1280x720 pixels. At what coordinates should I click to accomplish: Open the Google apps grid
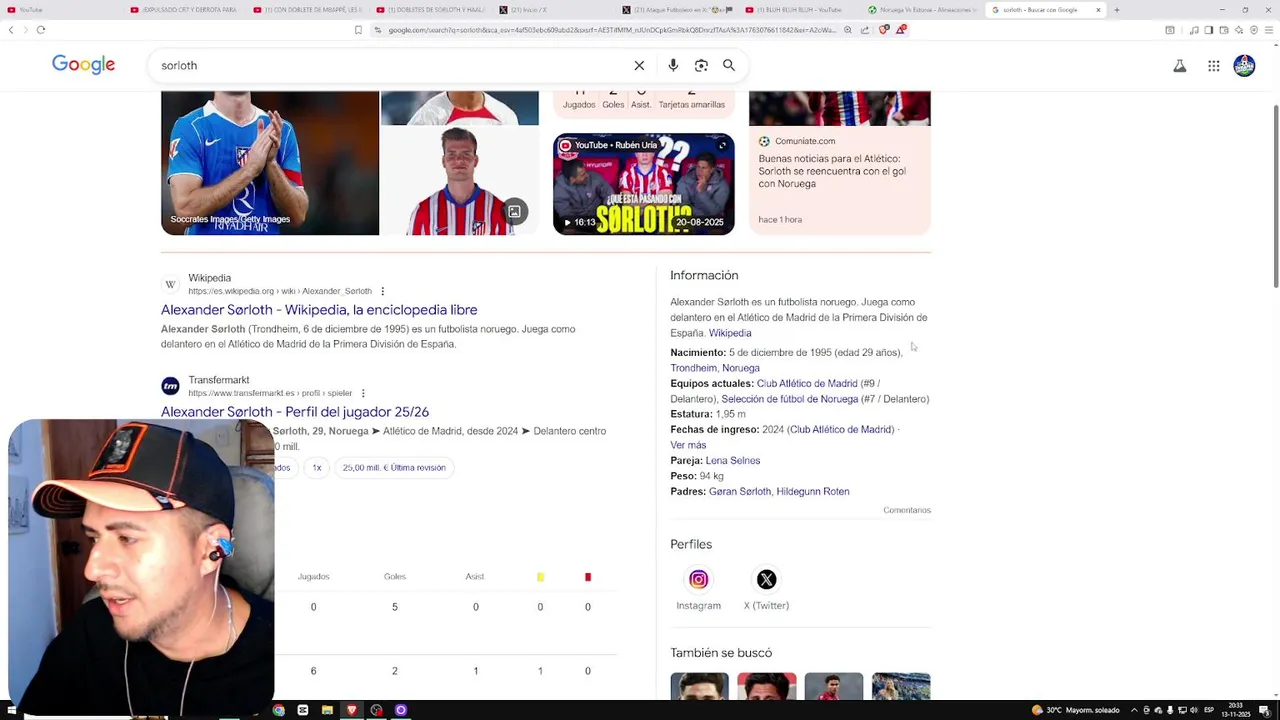[x=1213, y=66]
